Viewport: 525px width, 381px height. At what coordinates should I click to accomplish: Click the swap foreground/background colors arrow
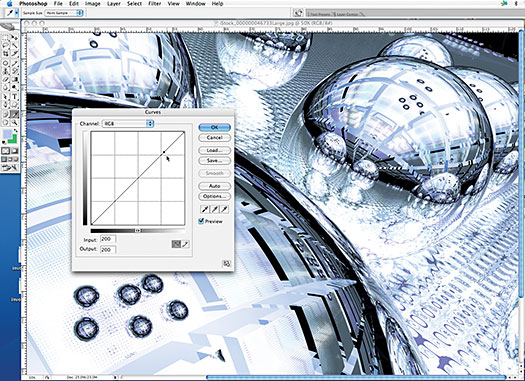pos(16,130)
